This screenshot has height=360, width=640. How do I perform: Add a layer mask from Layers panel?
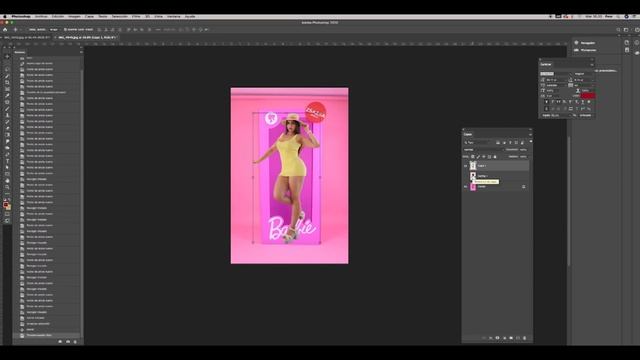click(x=497, y=338)
